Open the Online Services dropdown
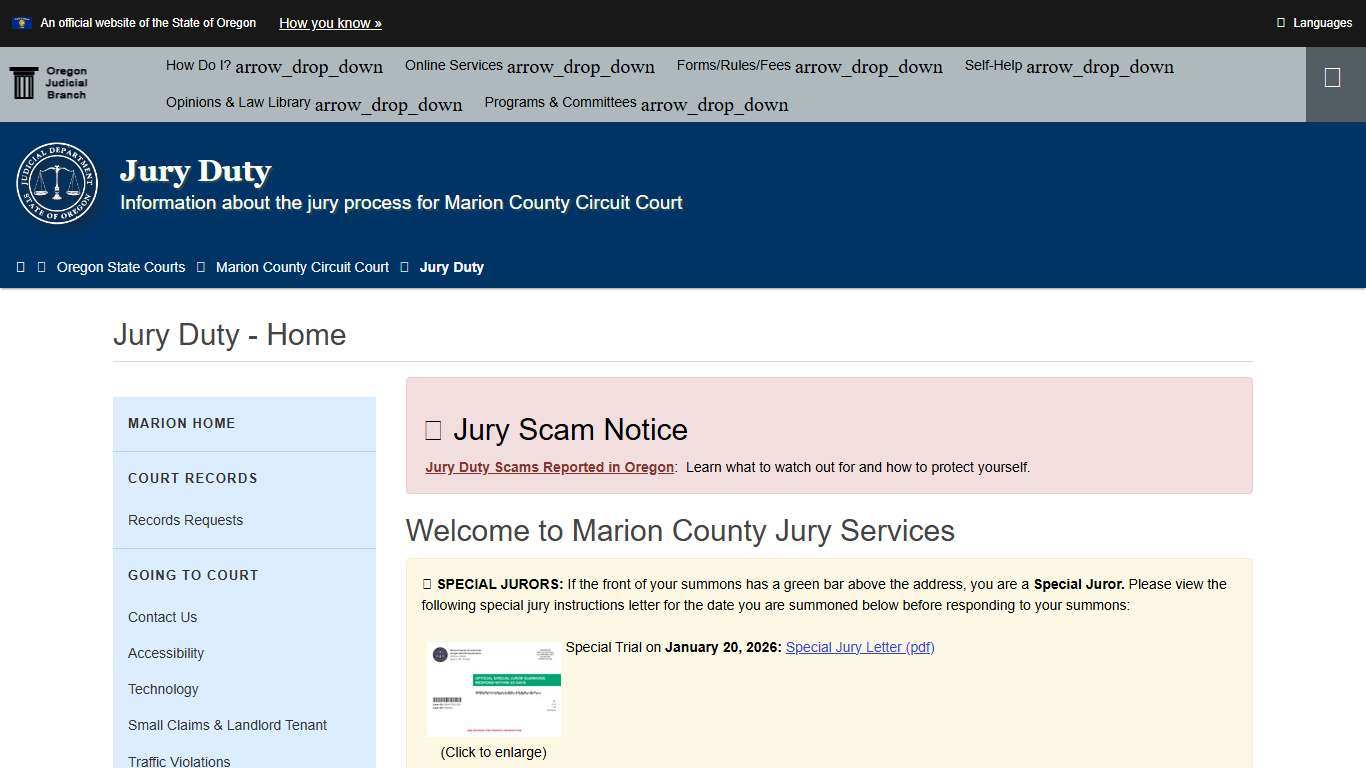This screenshot has height=768, width=1366. click(529, 66)
